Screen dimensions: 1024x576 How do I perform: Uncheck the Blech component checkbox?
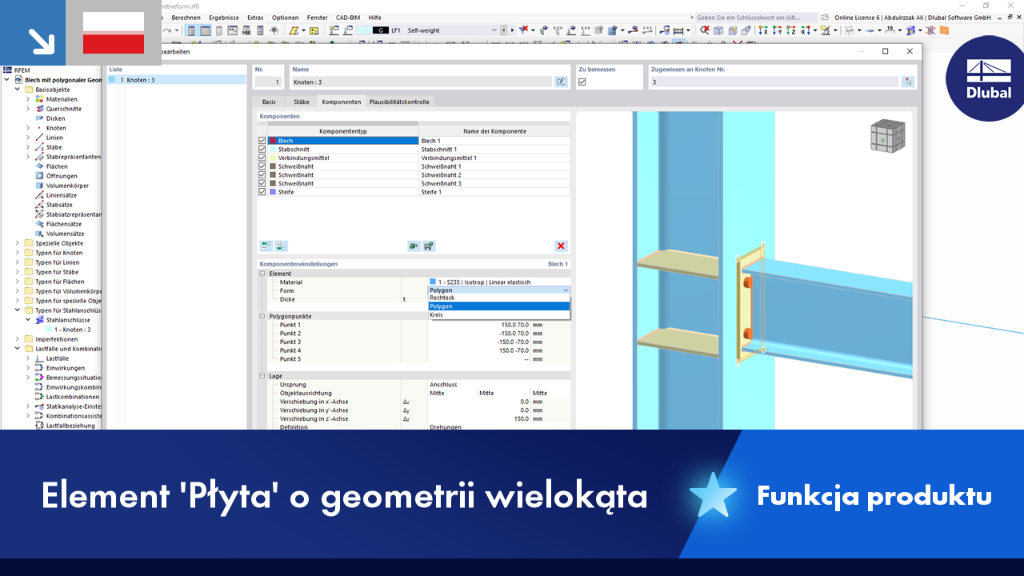(x=263, y=140)
